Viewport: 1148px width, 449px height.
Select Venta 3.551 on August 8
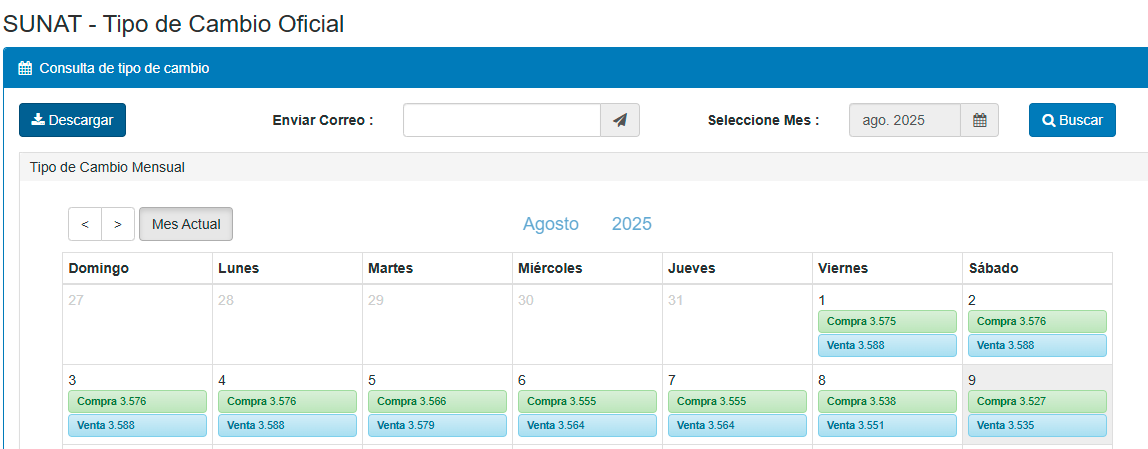pyautogui.click(x=887, y=425)
